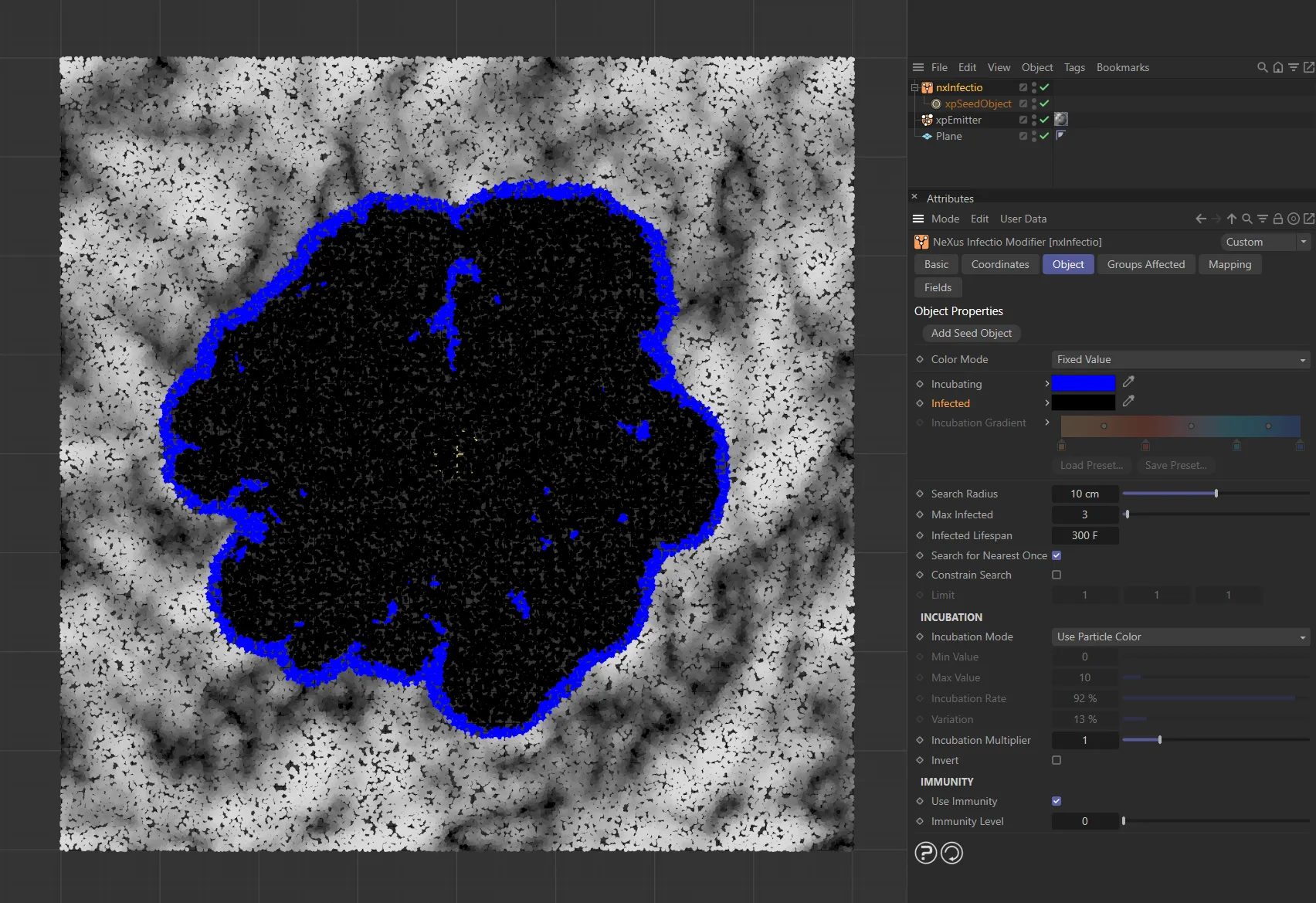Uncheck Search for Nearest Once checkbox
Image resolution: width=1316 pixels, height=903 pixels.
[1057, 555]
